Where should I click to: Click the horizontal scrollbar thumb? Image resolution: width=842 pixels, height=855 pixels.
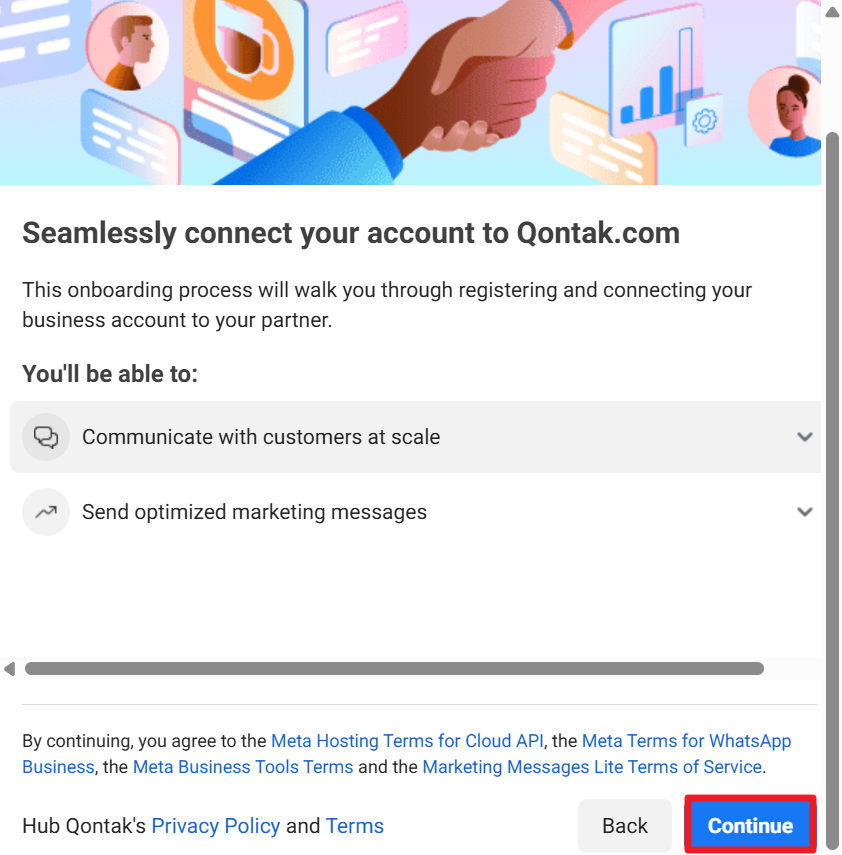click(394, 669)
